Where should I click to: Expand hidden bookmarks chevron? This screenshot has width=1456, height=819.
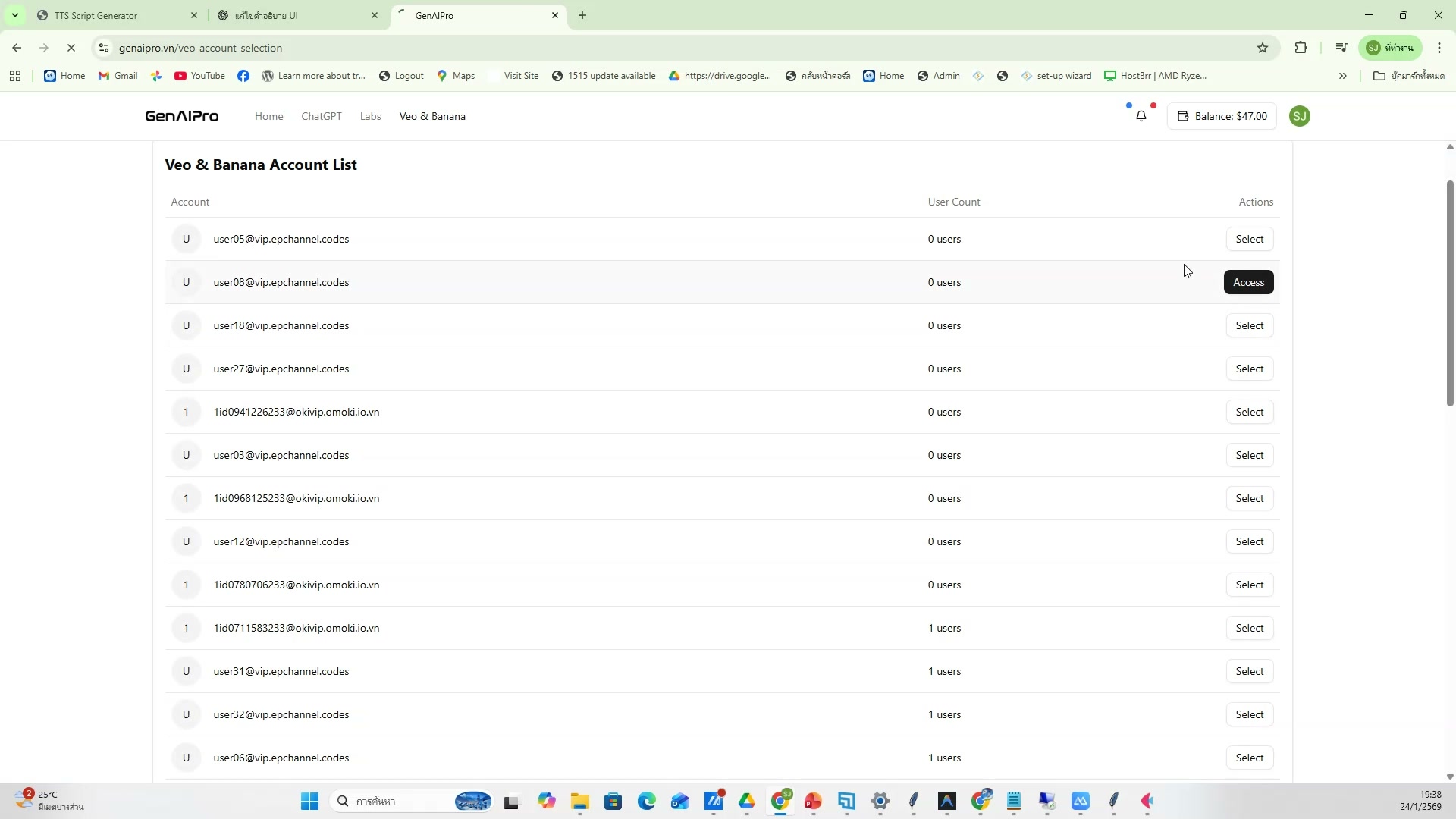1342,76
